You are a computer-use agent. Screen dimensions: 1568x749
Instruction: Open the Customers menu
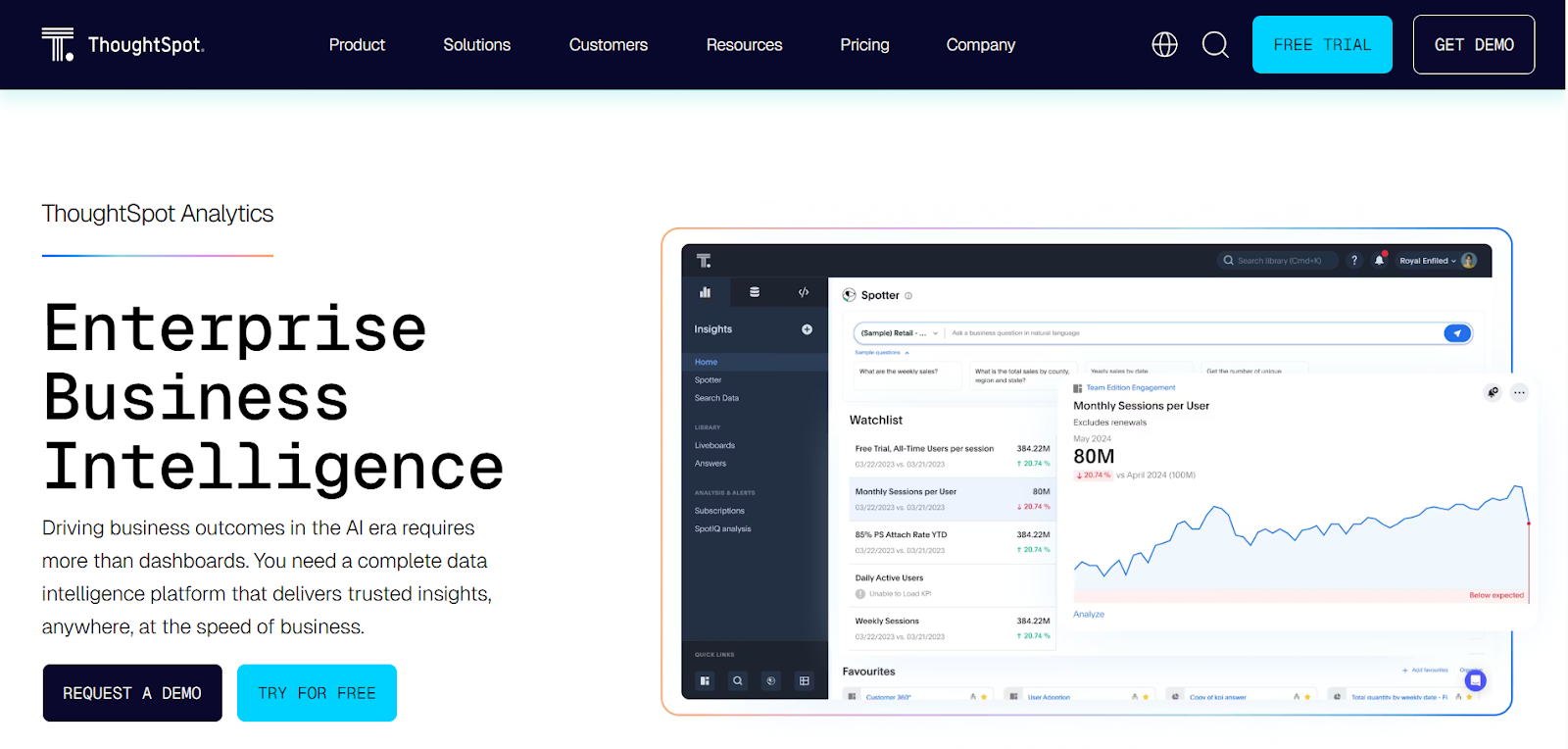pyautogui.click(x=609, y=45)
